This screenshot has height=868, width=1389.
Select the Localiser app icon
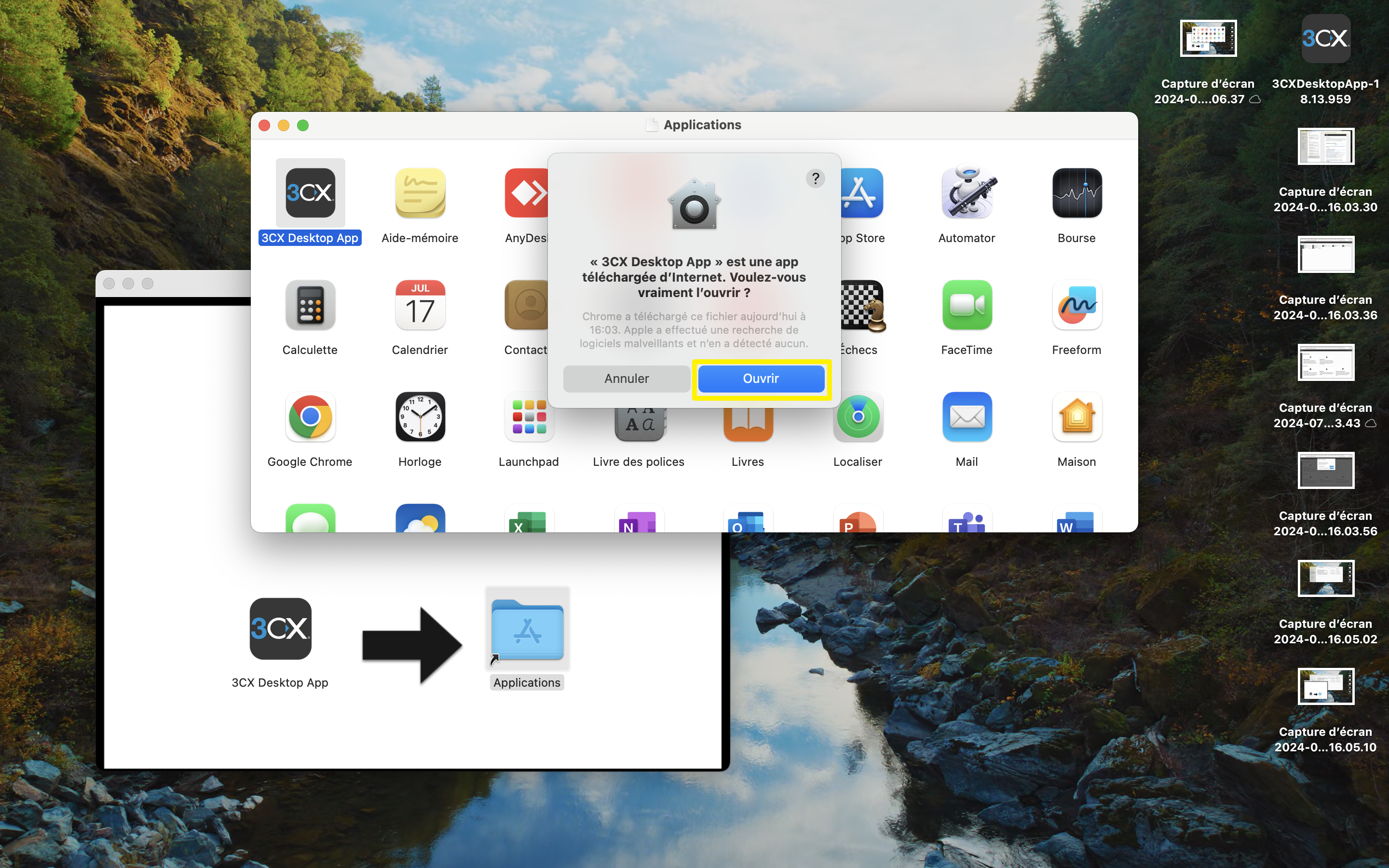click(858, 417)
